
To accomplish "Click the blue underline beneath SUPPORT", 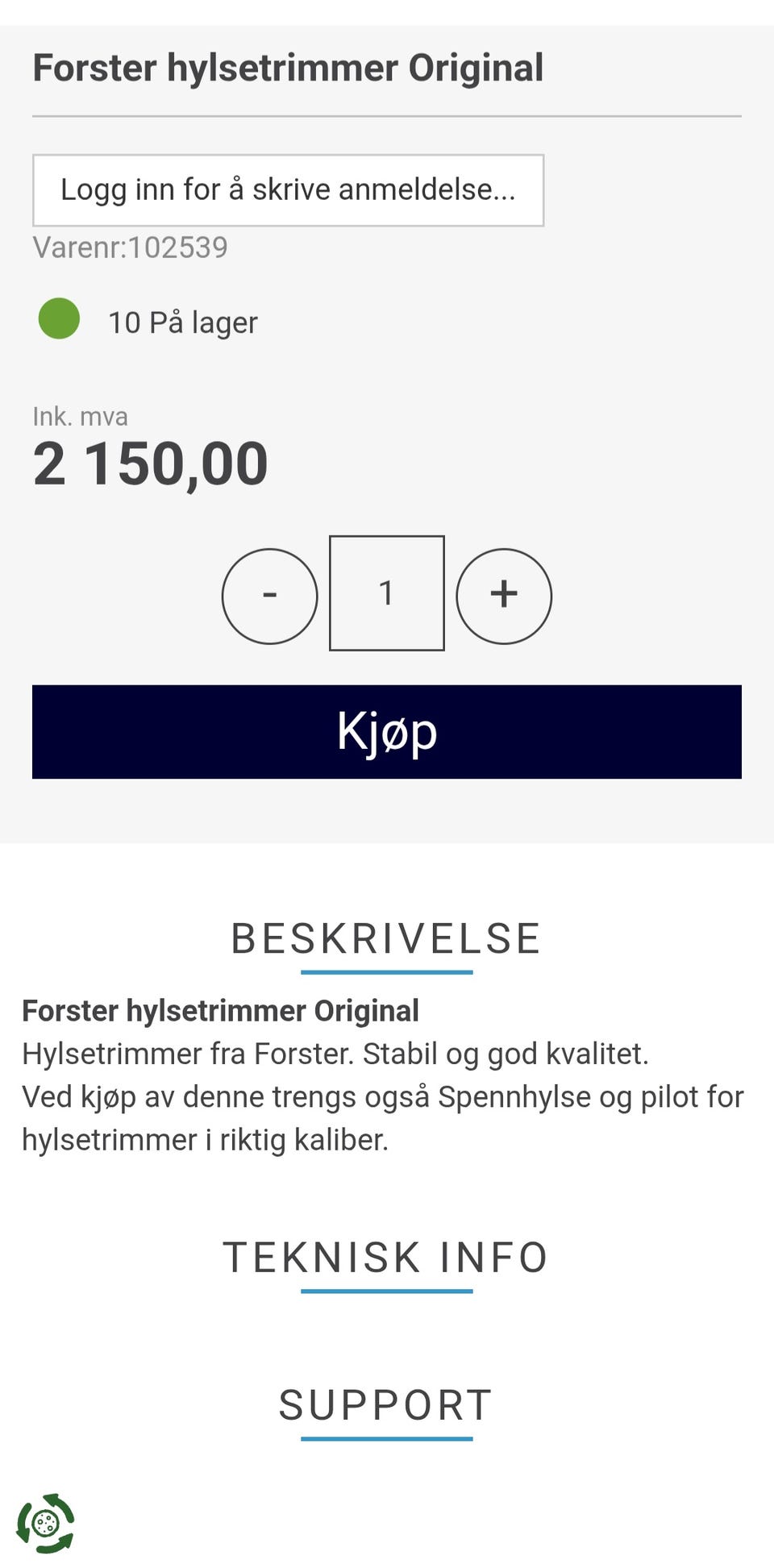I will coord(386,1438).
